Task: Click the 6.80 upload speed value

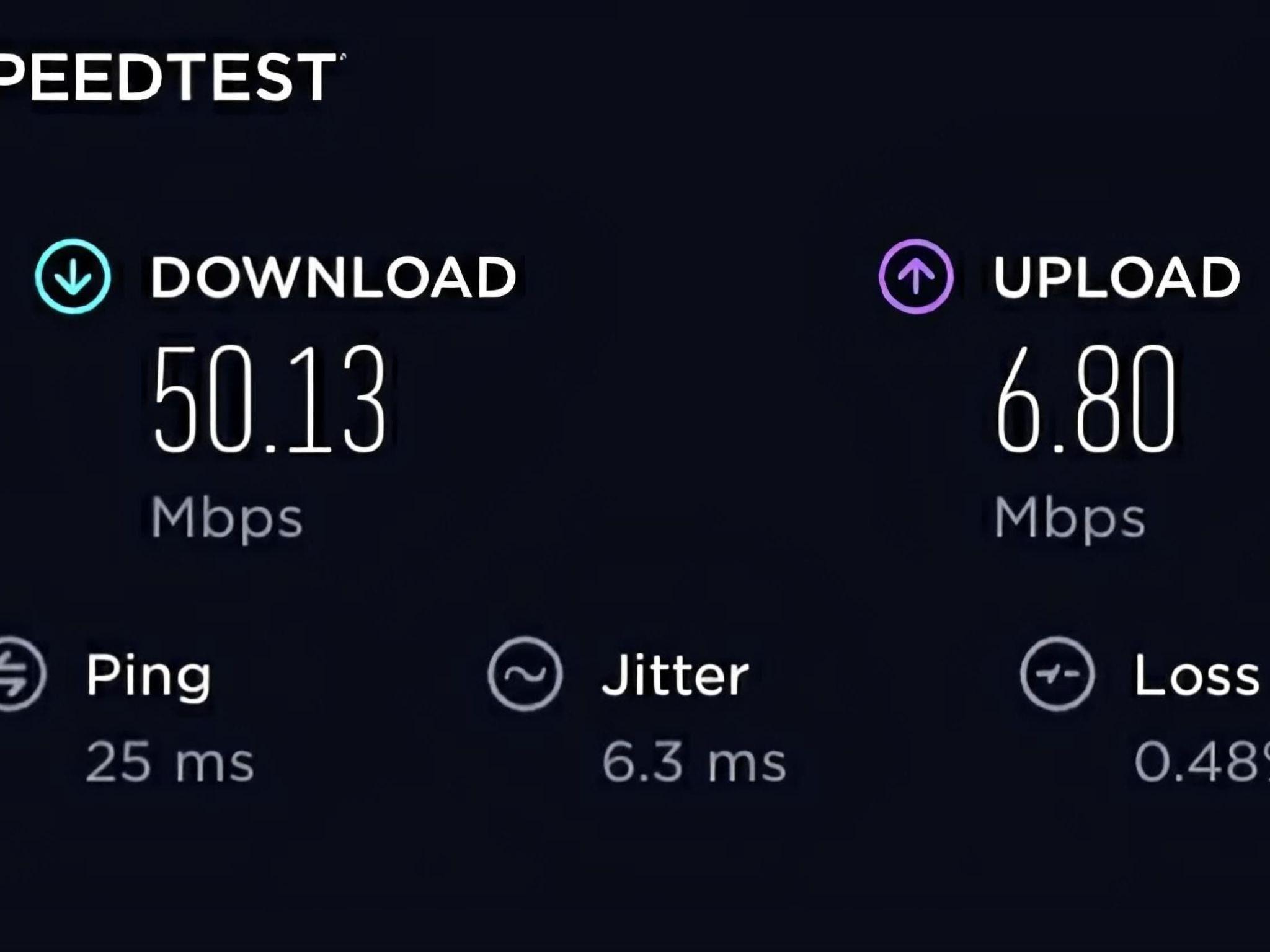Action: click(1086, 400)
